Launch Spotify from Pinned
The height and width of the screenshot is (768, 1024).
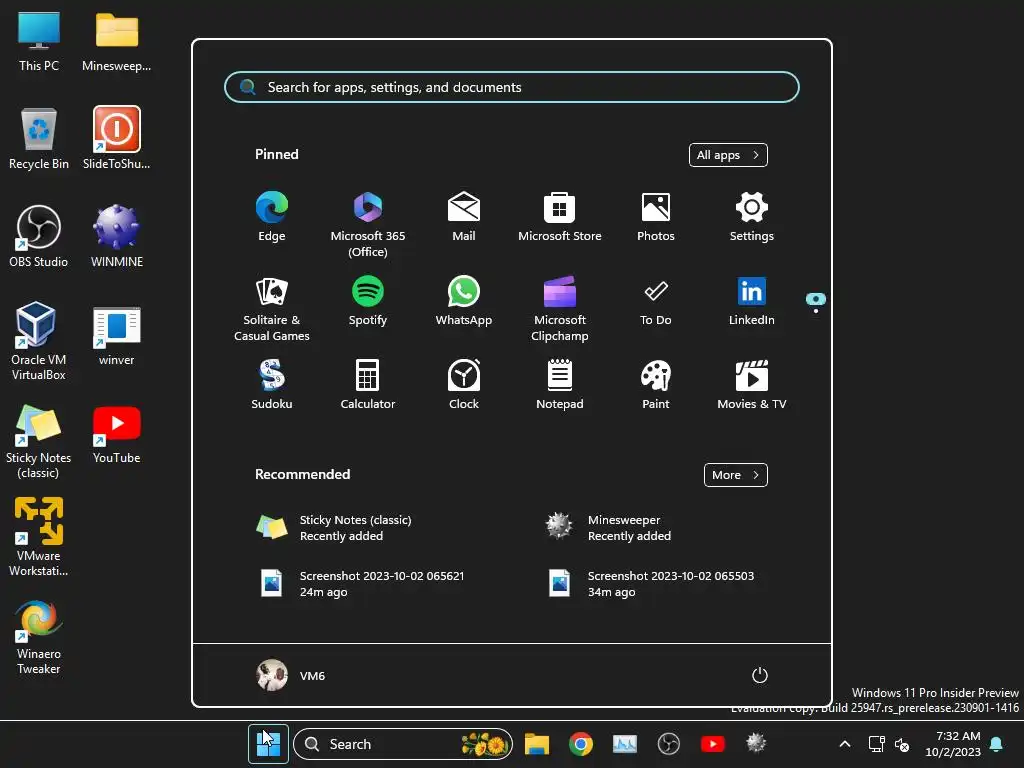[x=368, y=301]
